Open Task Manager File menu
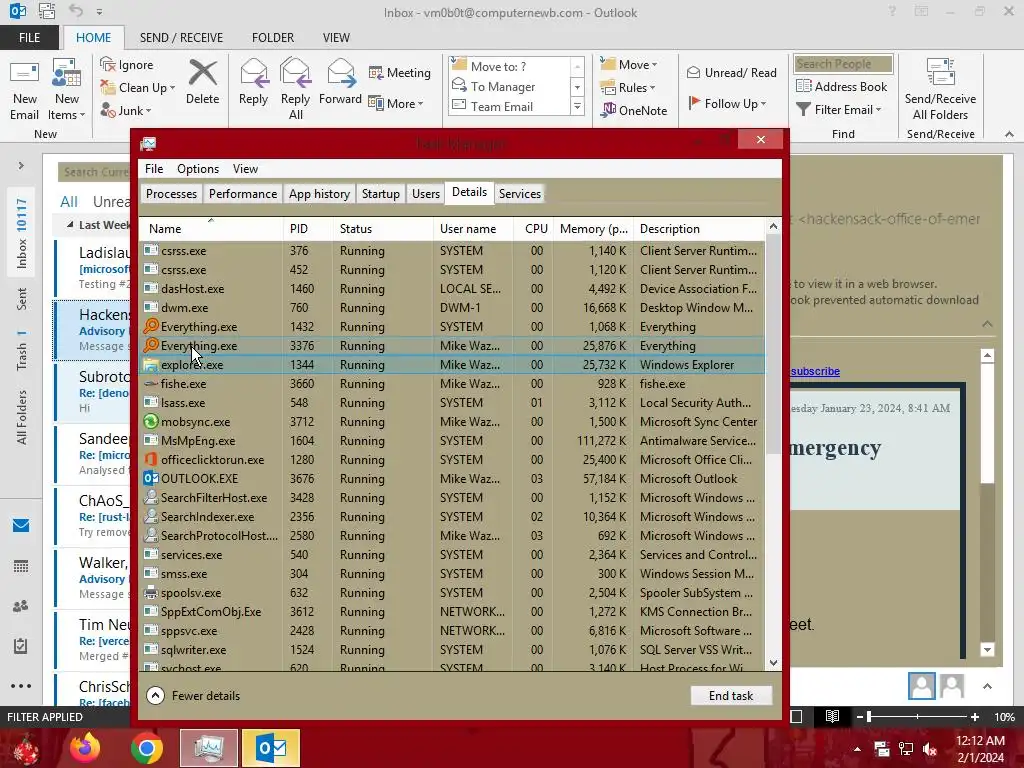 pyautogui.click(x=154, y=168)
